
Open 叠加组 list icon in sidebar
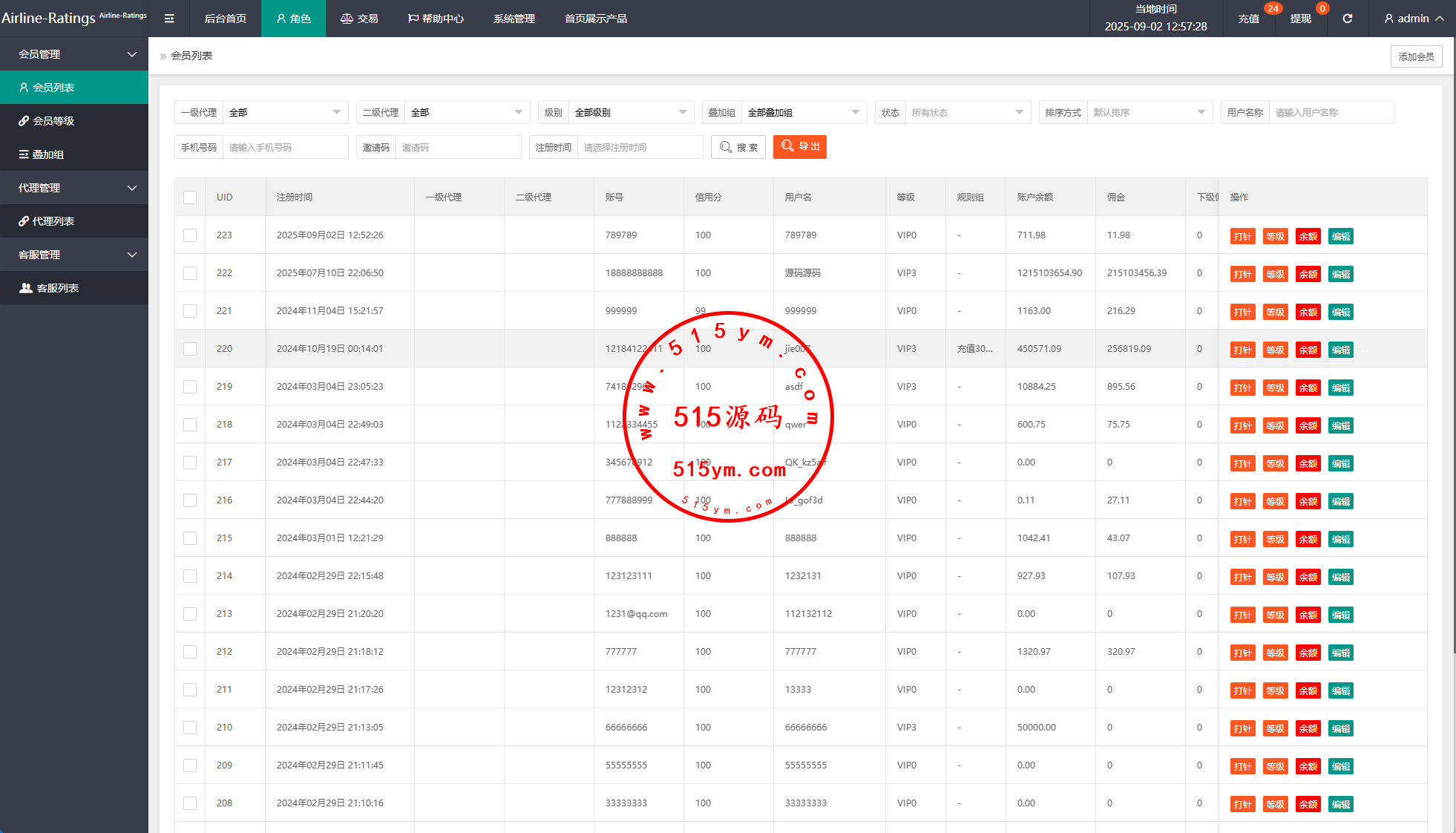pos(24,154)
